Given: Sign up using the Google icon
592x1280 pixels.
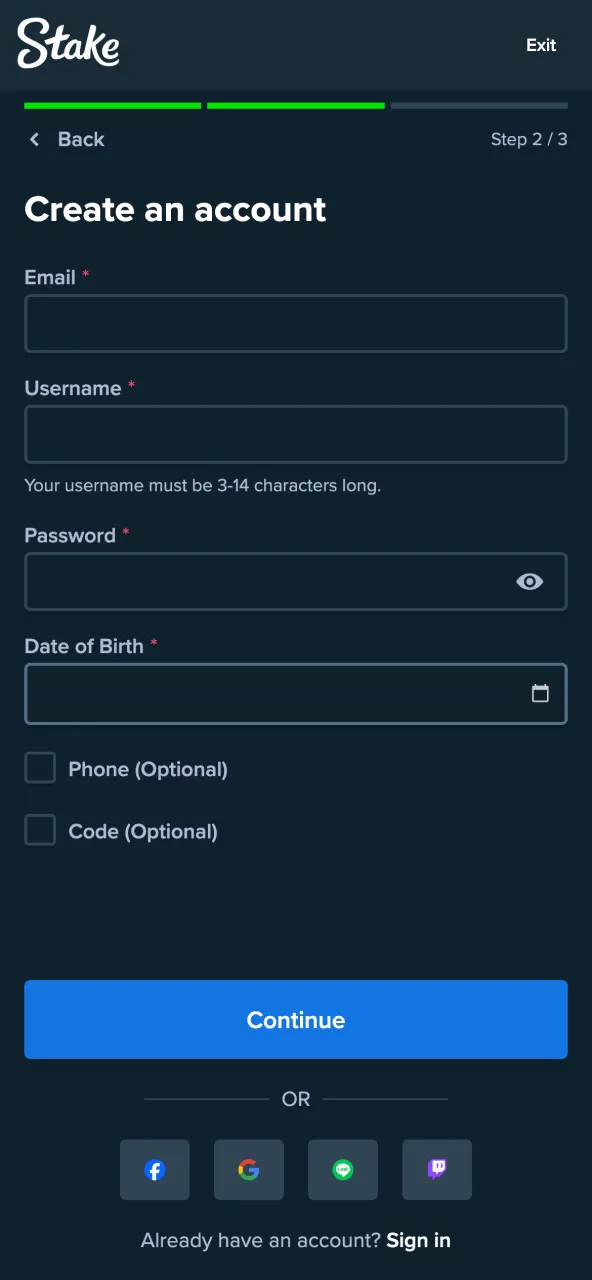Looking at the screenshot, I should point(249,1169).
